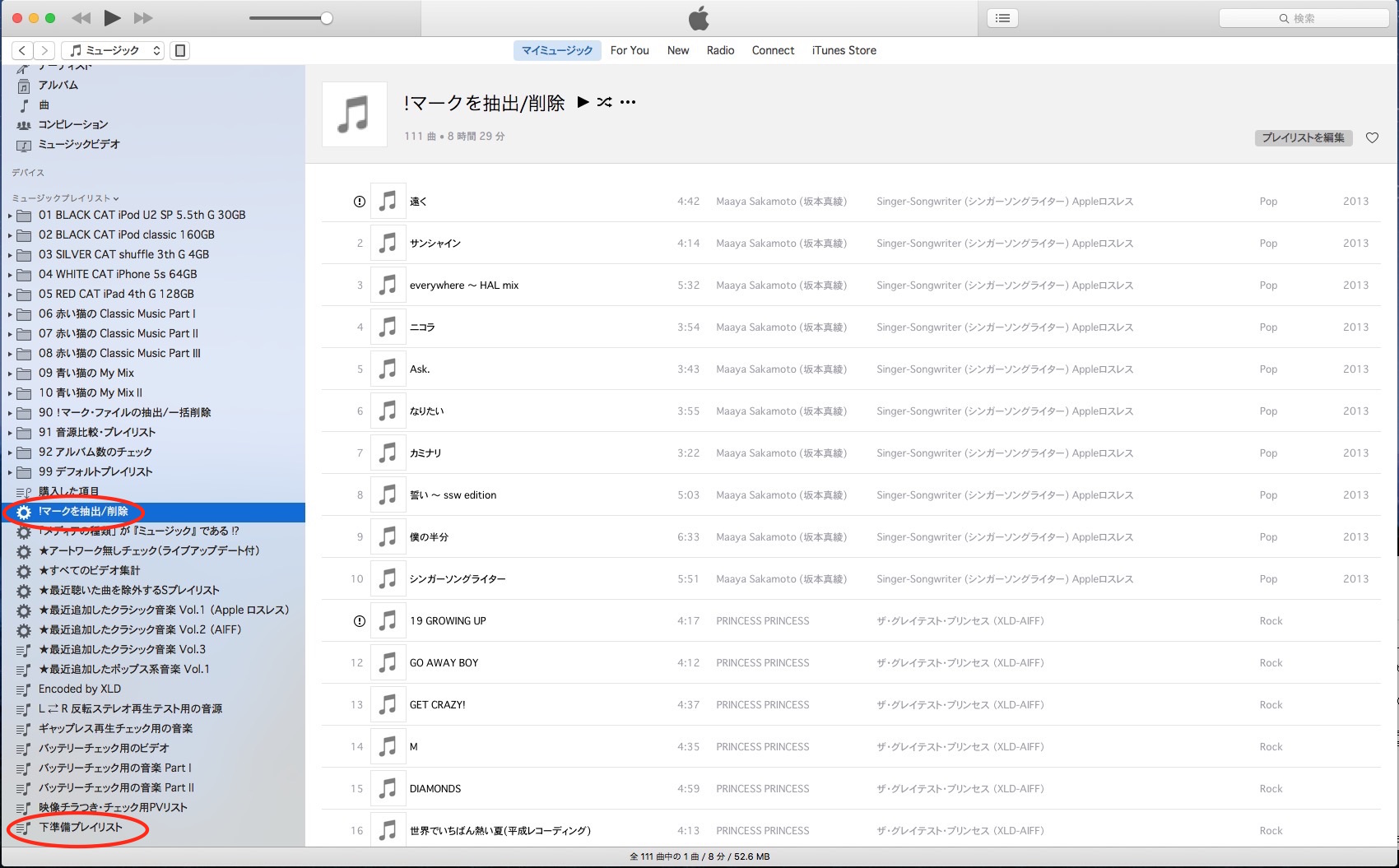Select the 下準備プレイリスト playlist

pyautogui.click(x=80, y=827)
